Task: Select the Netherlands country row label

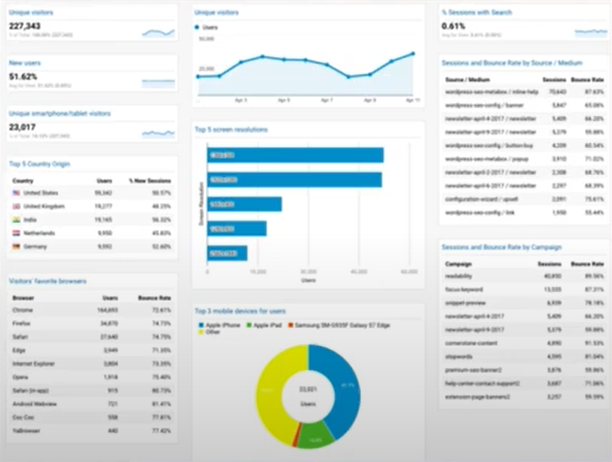Action: pos(39,233)
